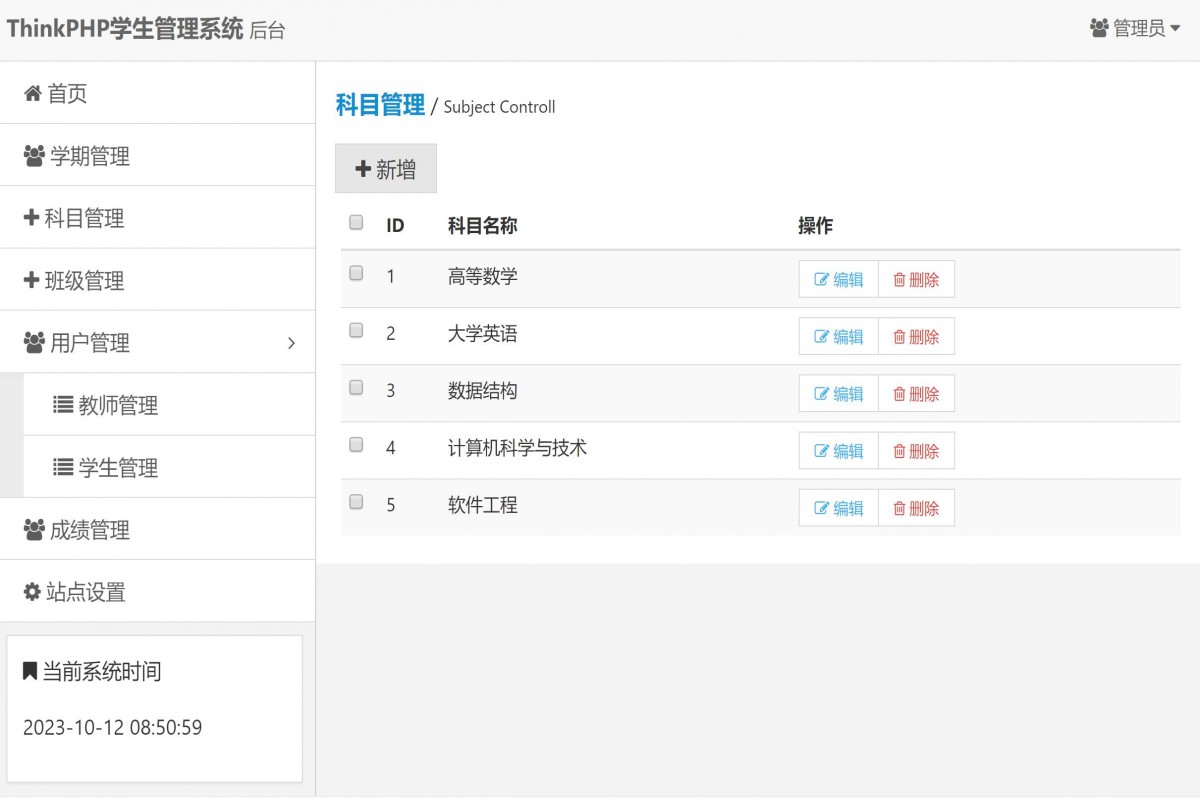Click the bookmark icon beside 当前系统时间
This screenshot has width=1200, height=800.
[30, 670]
